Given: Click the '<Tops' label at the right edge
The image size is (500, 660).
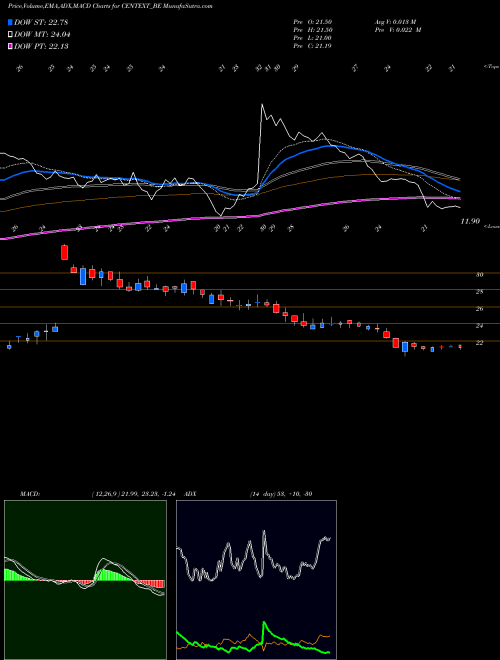Looking at the screenshot, I should click(492, 67).
